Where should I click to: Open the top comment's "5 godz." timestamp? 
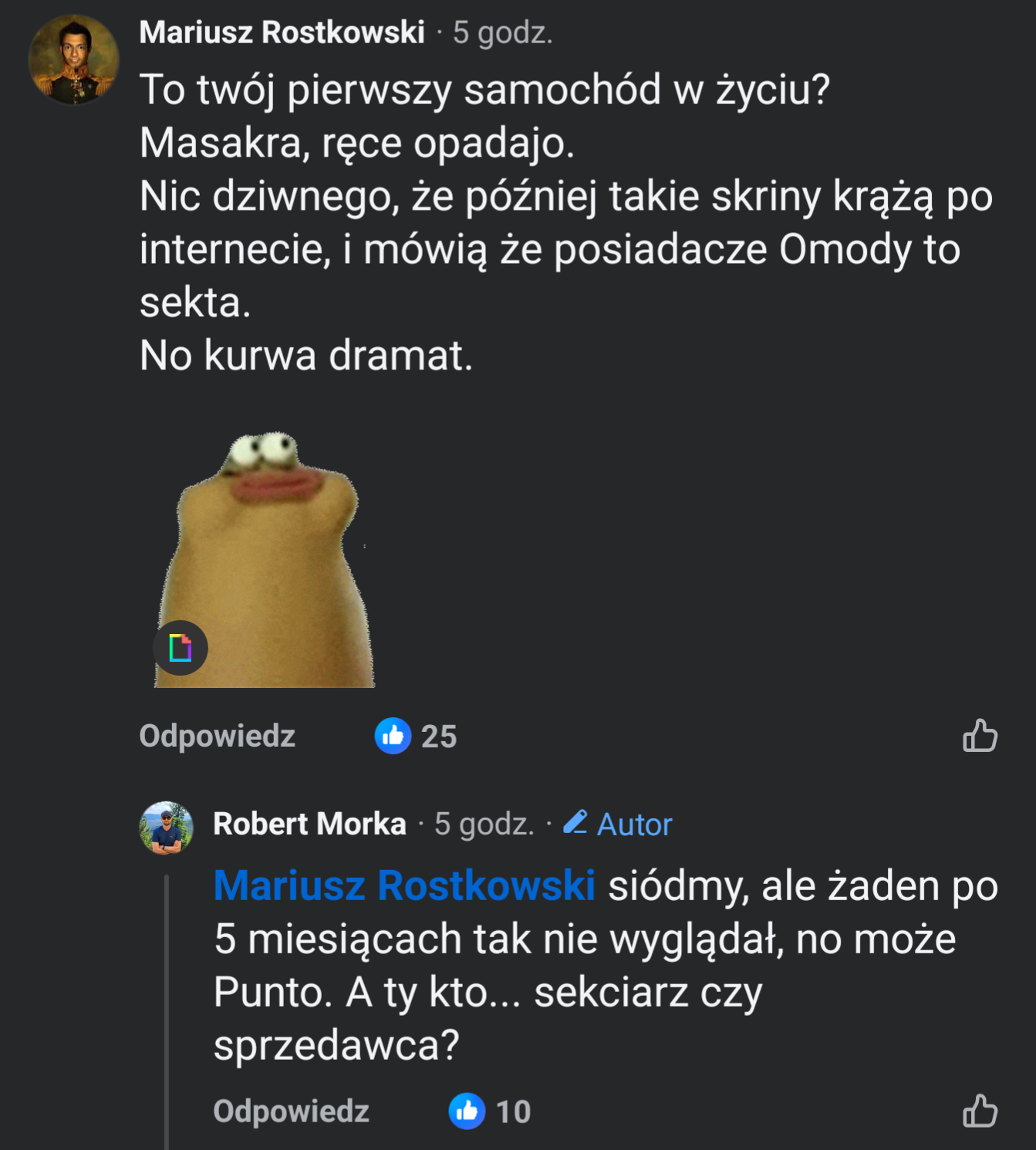click(502, 32)
